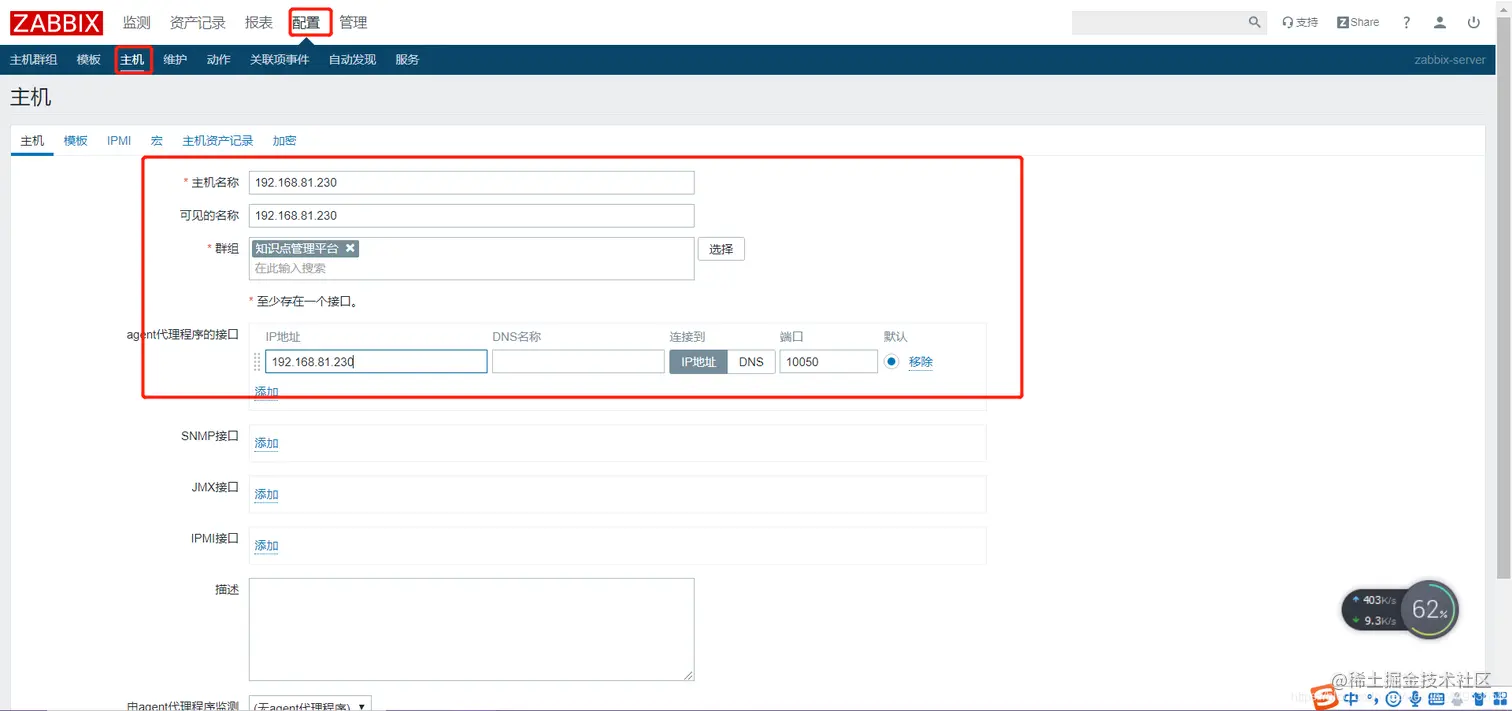This screenshot has width=1512, height=711.
Task: Click the 端口 field showing 10050
Action: [x=828, y=362]
